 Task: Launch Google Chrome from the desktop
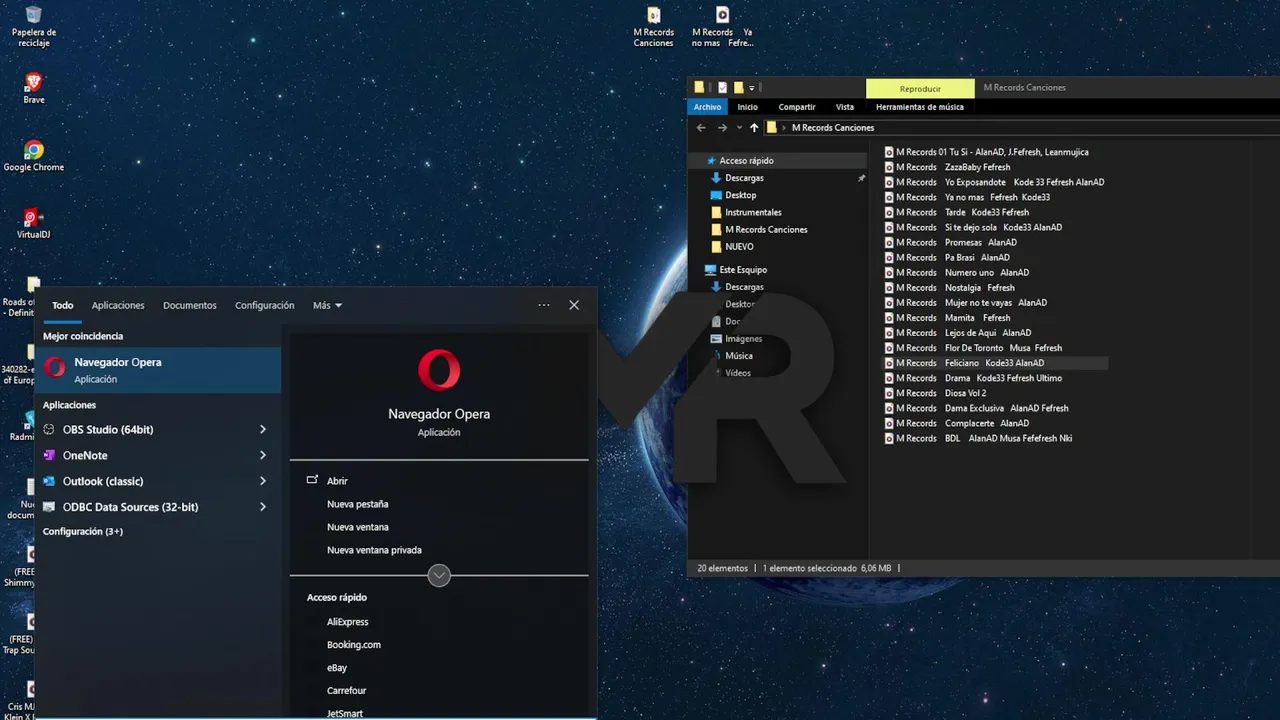(33, 155)
